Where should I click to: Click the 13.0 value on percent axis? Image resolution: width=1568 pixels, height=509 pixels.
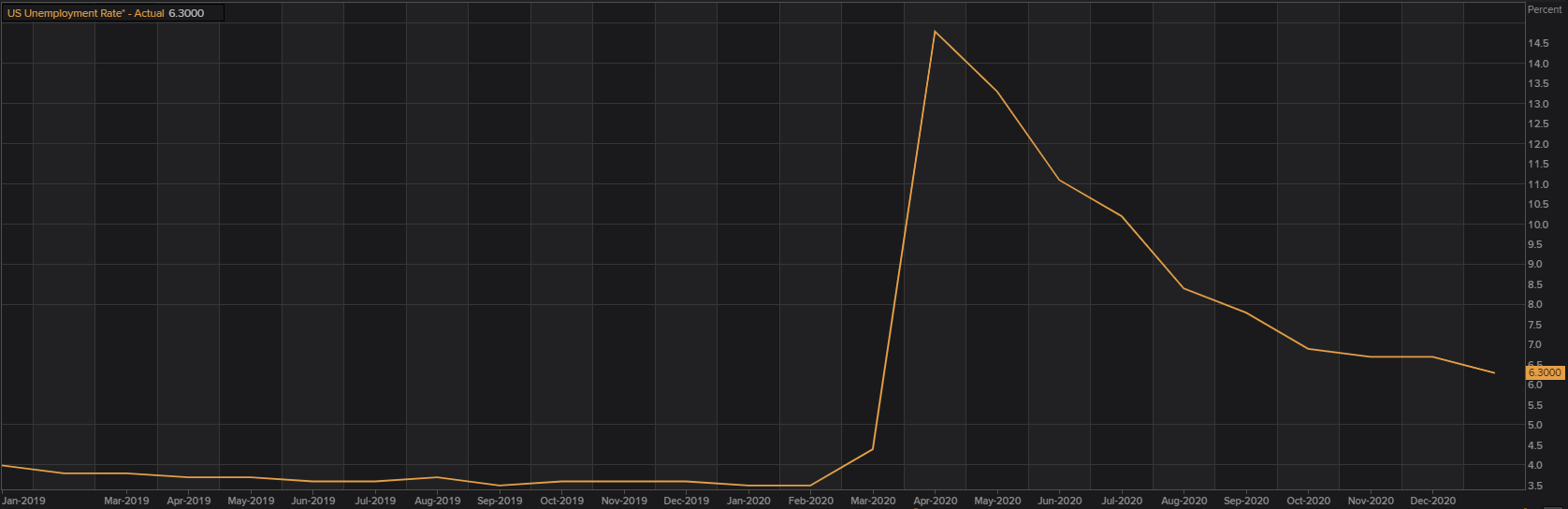click(1538, 104)
